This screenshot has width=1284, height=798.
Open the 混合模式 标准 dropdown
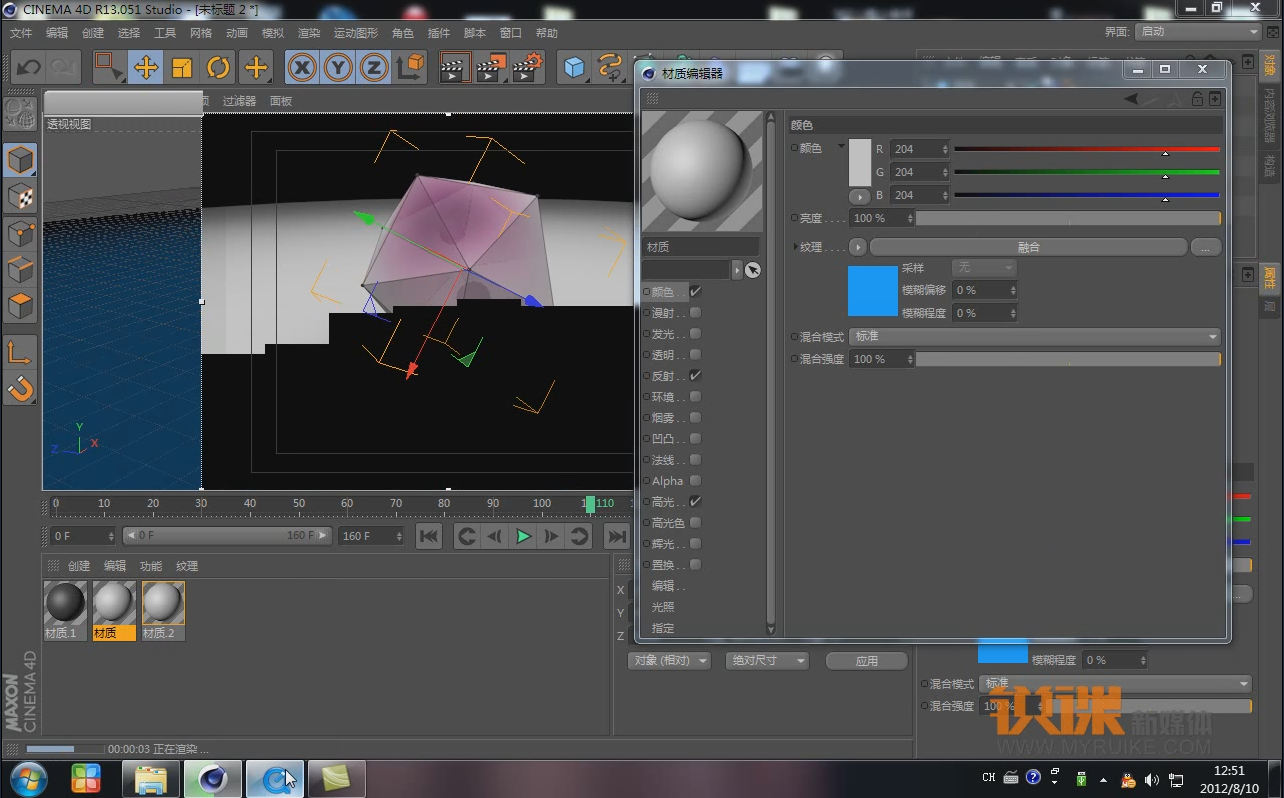coord(1035,337)
